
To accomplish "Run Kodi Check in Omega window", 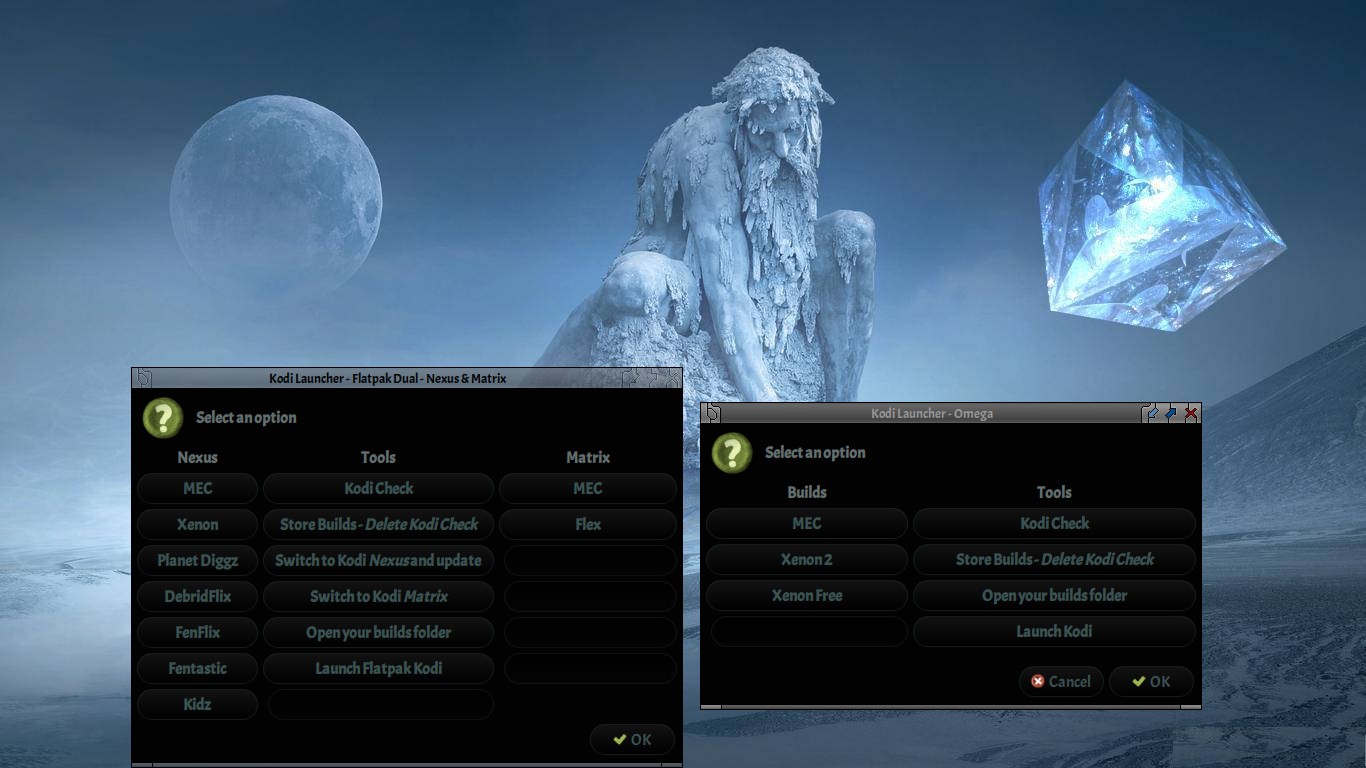I will click(1054, 523).
